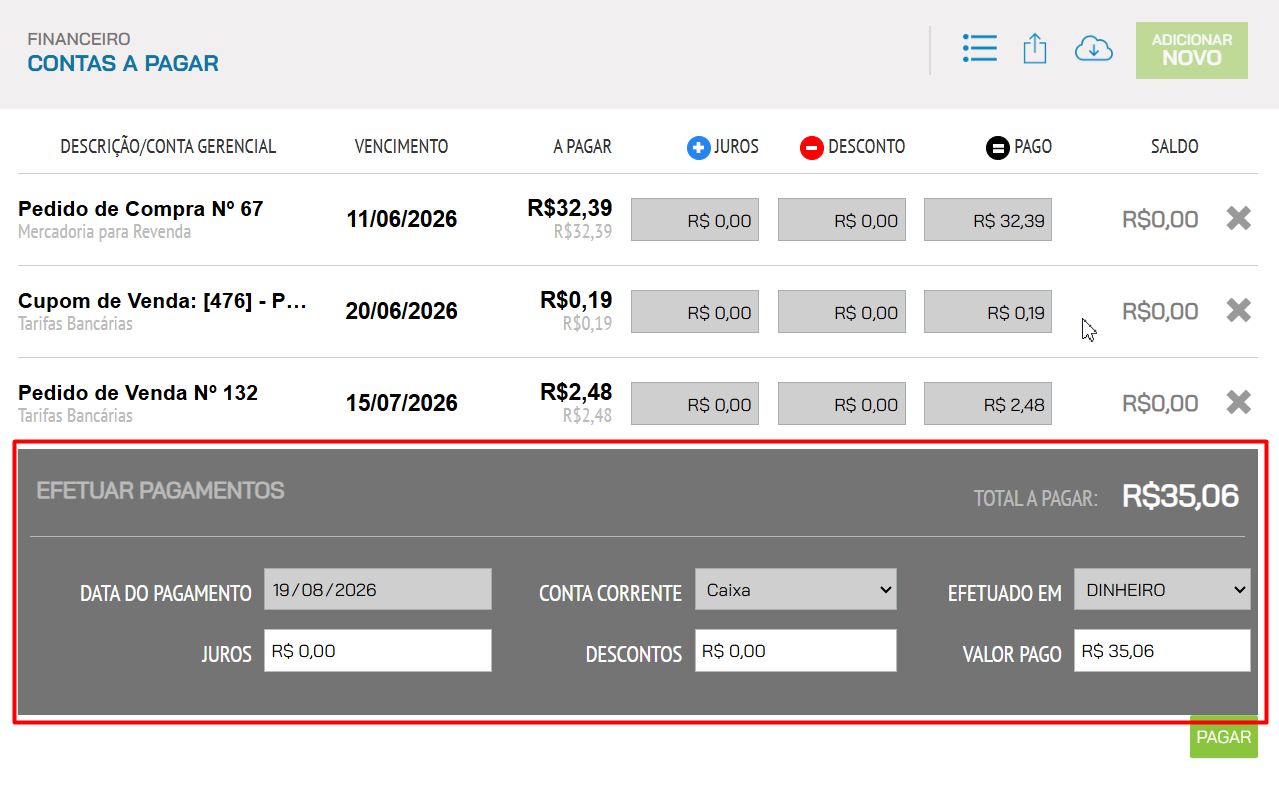Click Juros field for Cupom de Venda row

point(695,312)
